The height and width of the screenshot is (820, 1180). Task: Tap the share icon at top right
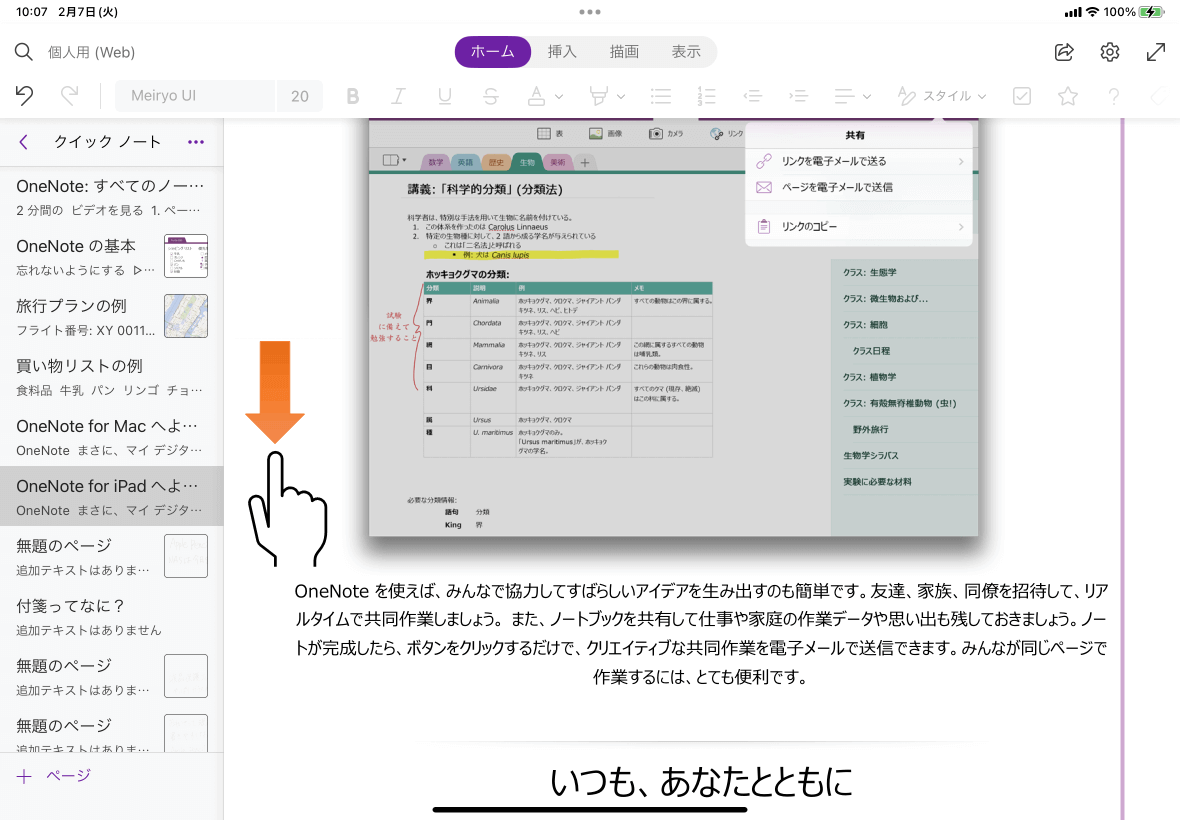click(1064, 52)
